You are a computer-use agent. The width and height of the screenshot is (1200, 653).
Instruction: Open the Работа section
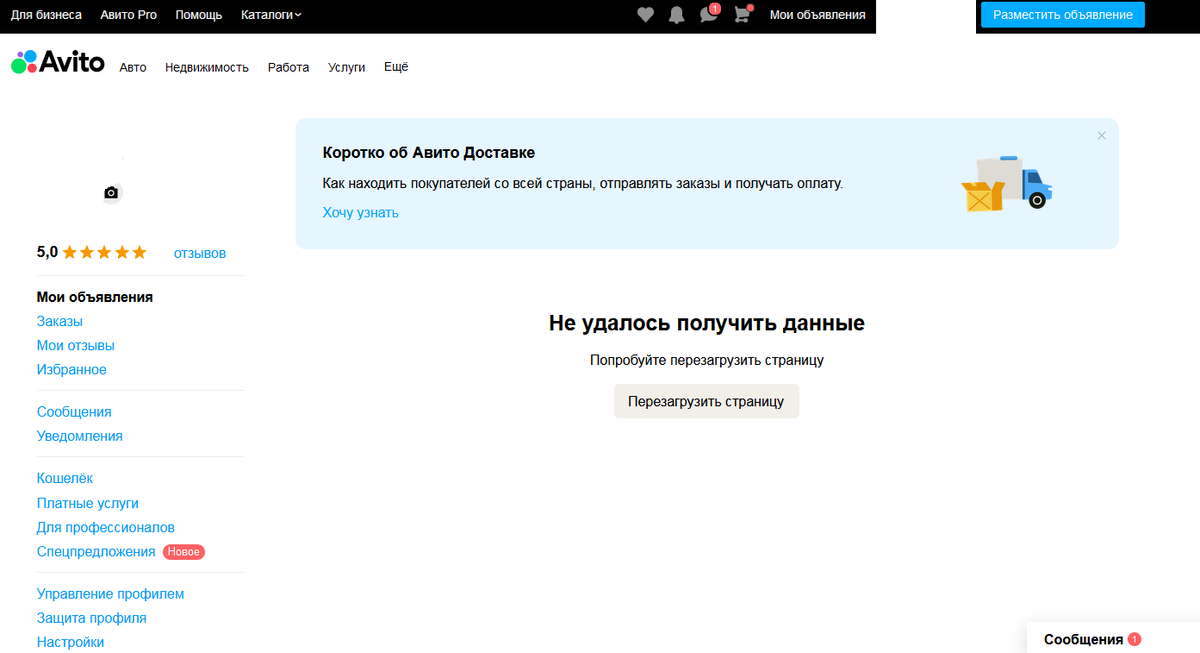click(288, 67)
